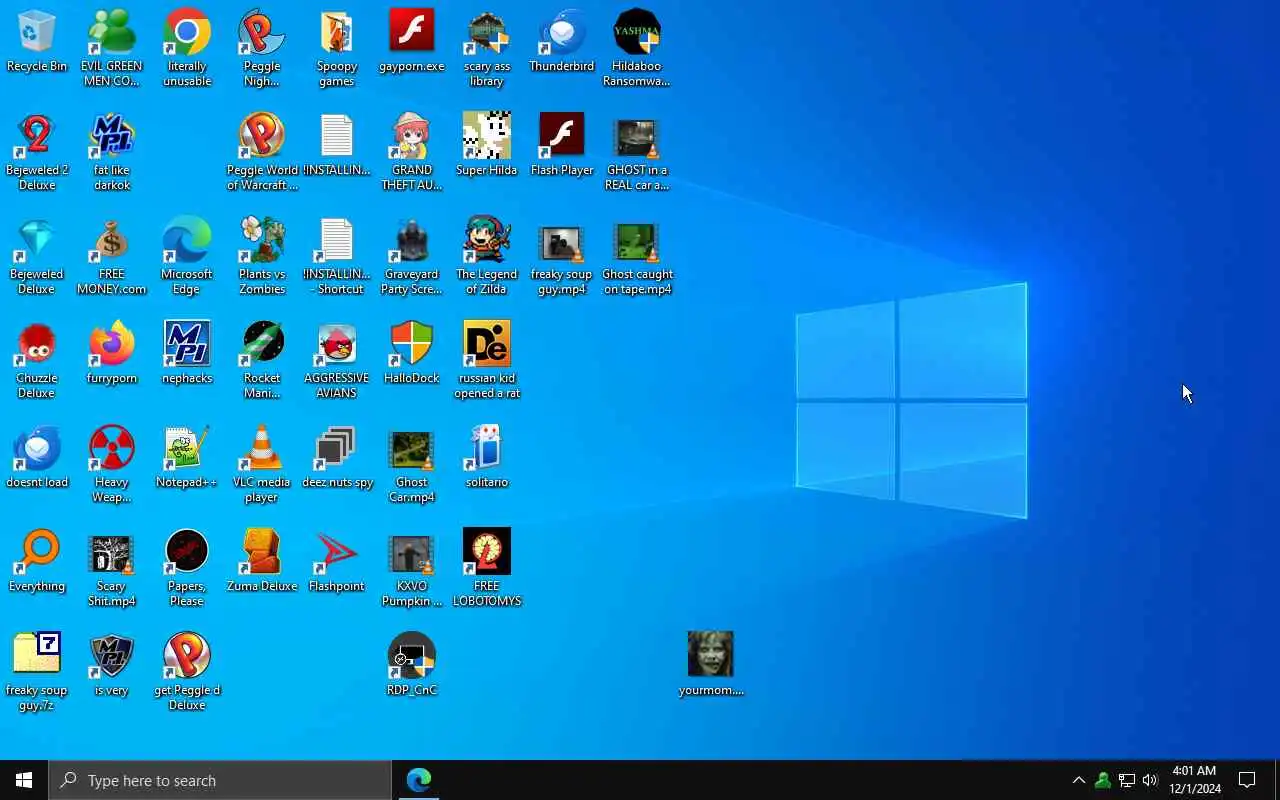
Task: Select the freaky soup guy.mp4 video
Action: tap(562, 241)
